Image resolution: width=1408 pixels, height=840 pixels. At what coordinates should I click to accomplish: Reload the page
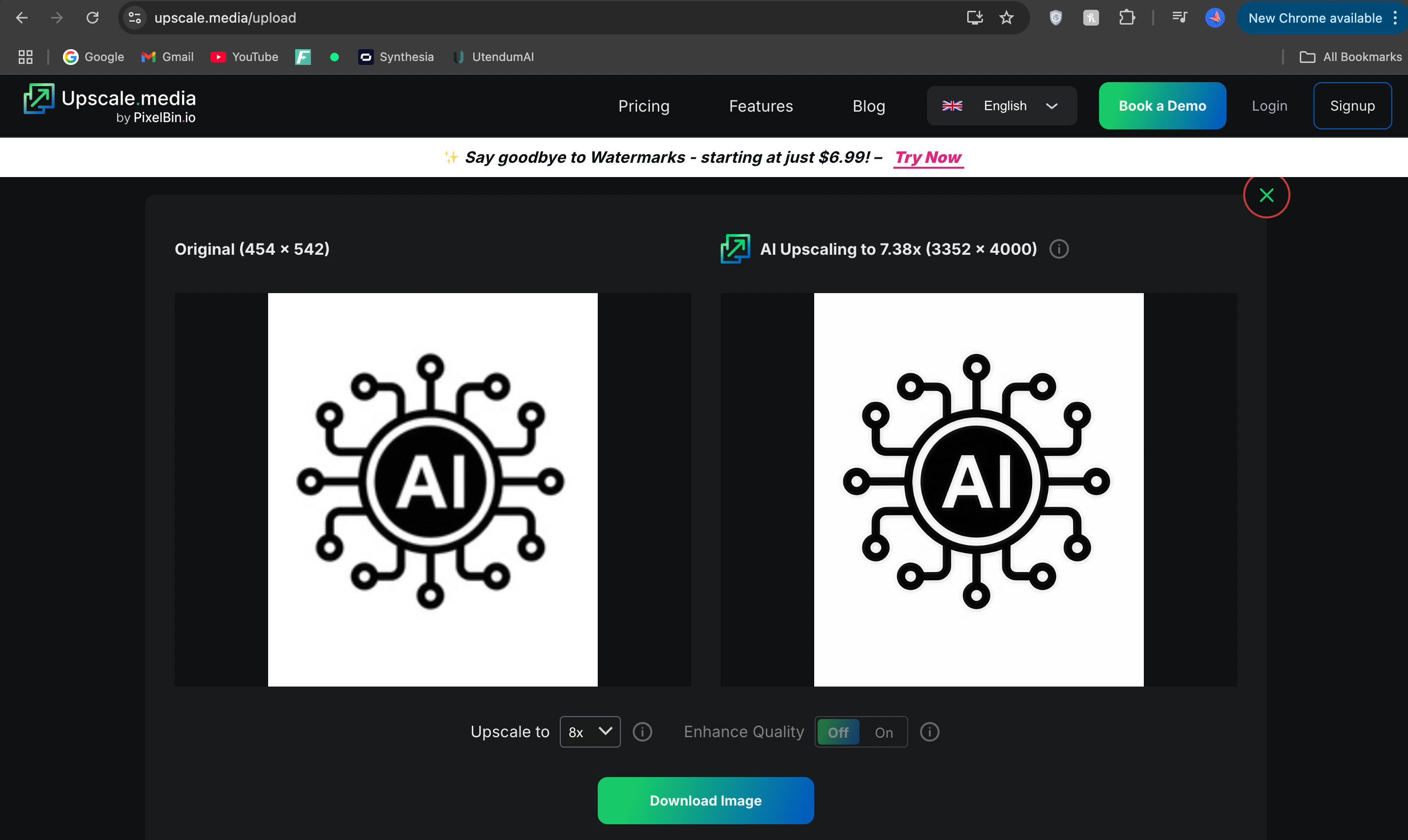pyautogui.click(x=92, y=18)
